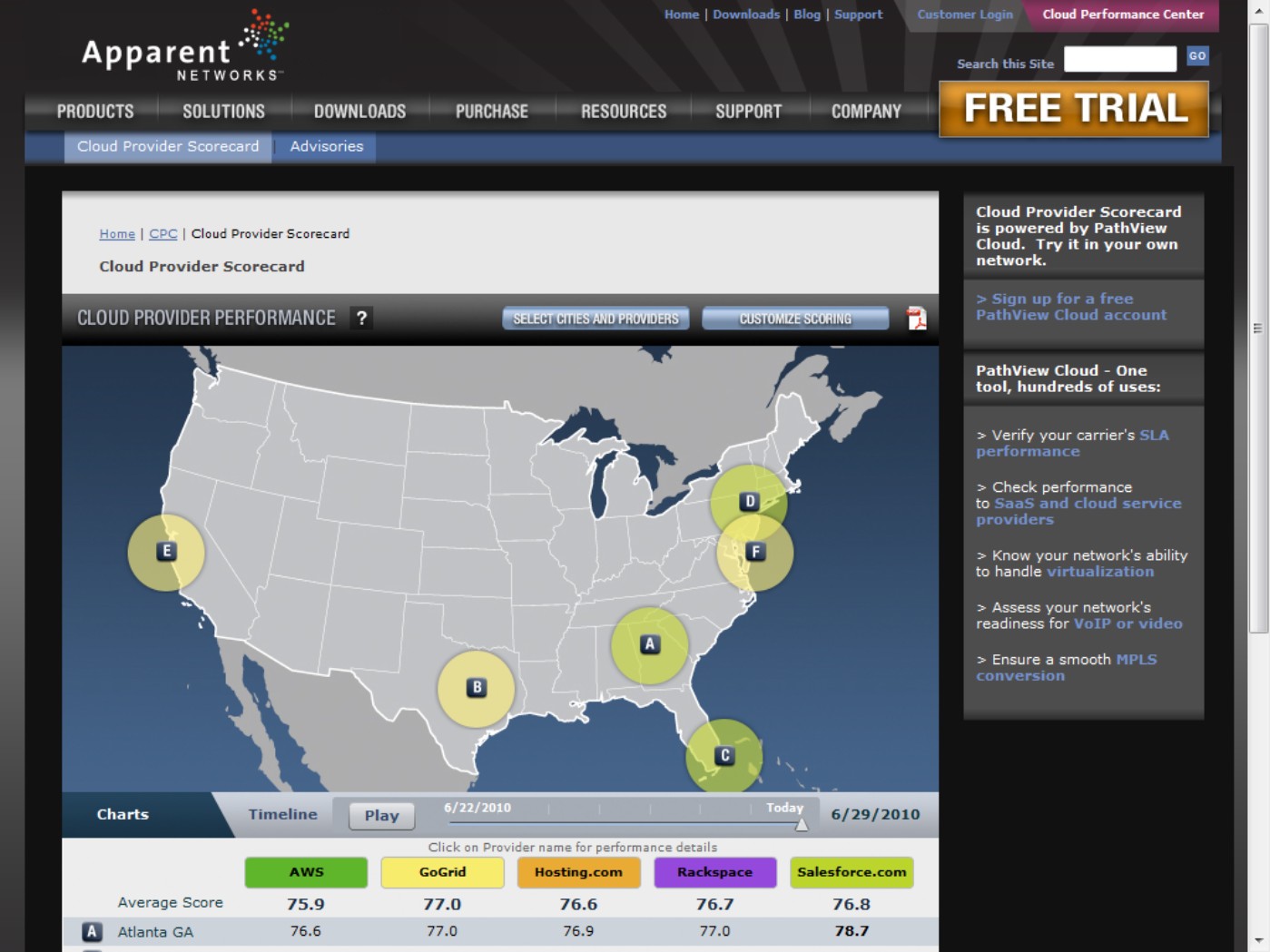
Task: Switch to the Timeline tab
Action: pos(283,814)
